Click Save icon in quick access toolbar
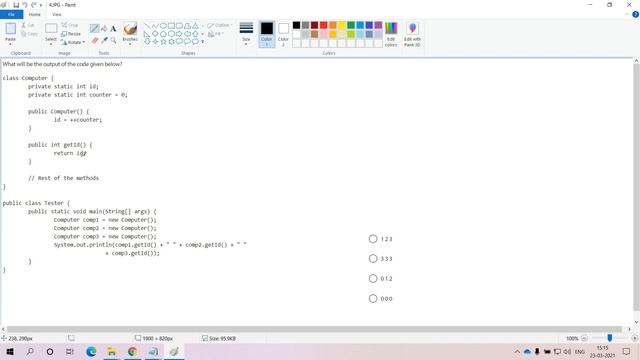640x360 pixels. 16,5
